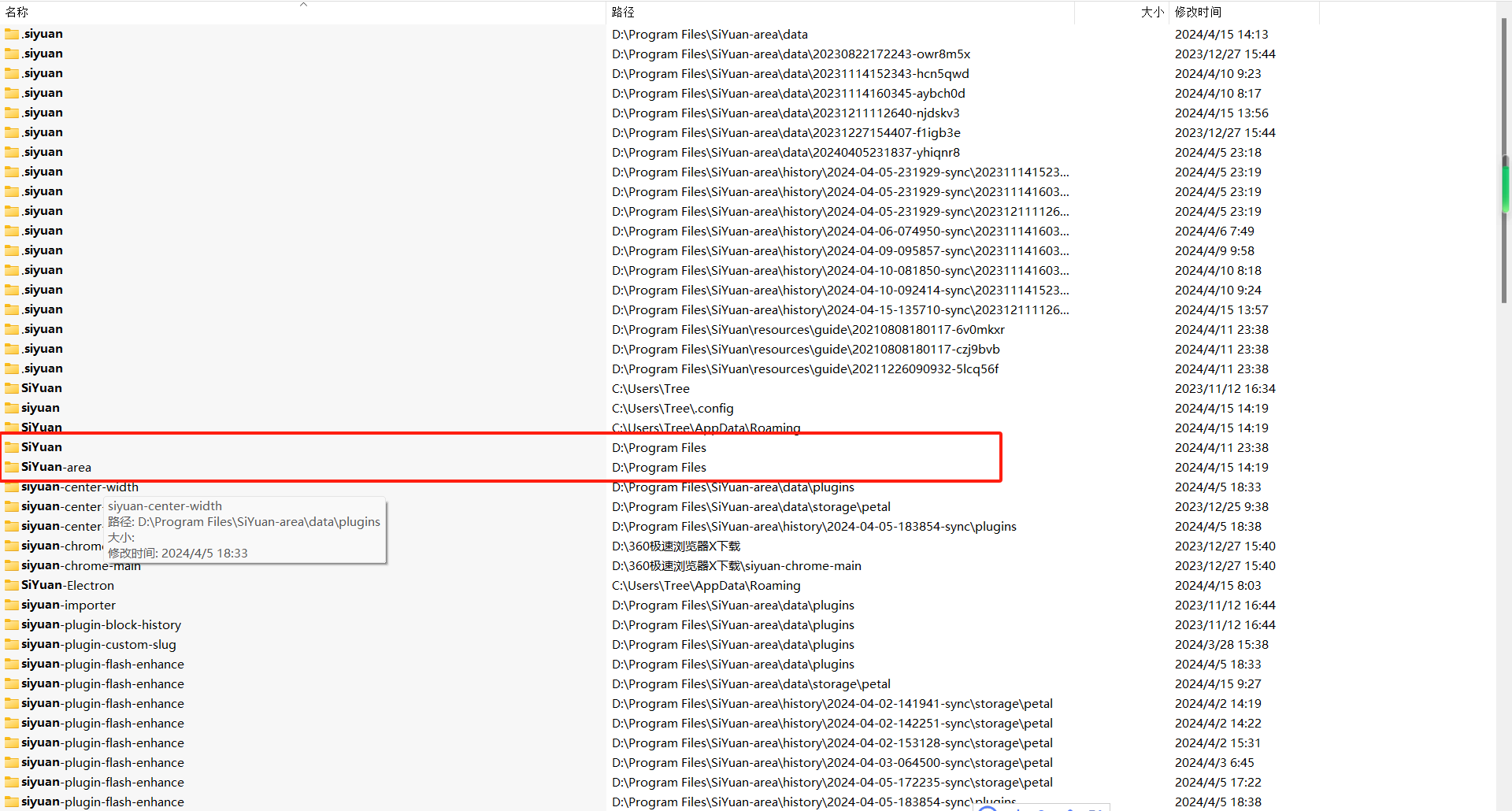Sort results by the 修改时间 column header

pos(1244,13)
